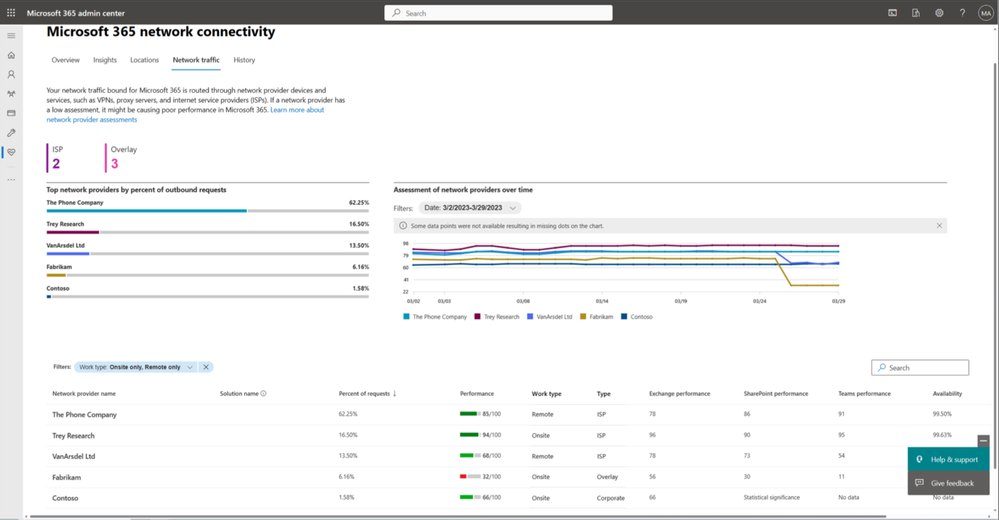Switch to the Insights tab

click(x=105, y=60)
